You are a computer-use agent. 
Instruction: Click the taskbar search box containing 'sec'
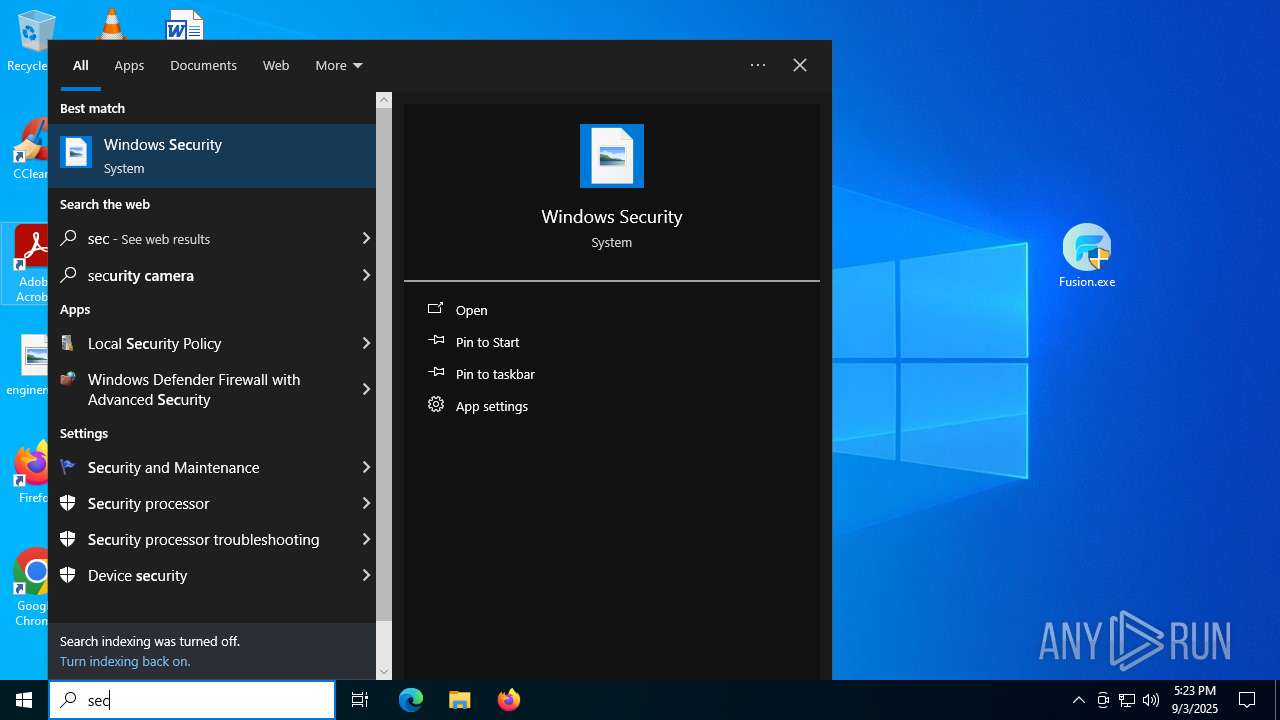tap(192, 700)
